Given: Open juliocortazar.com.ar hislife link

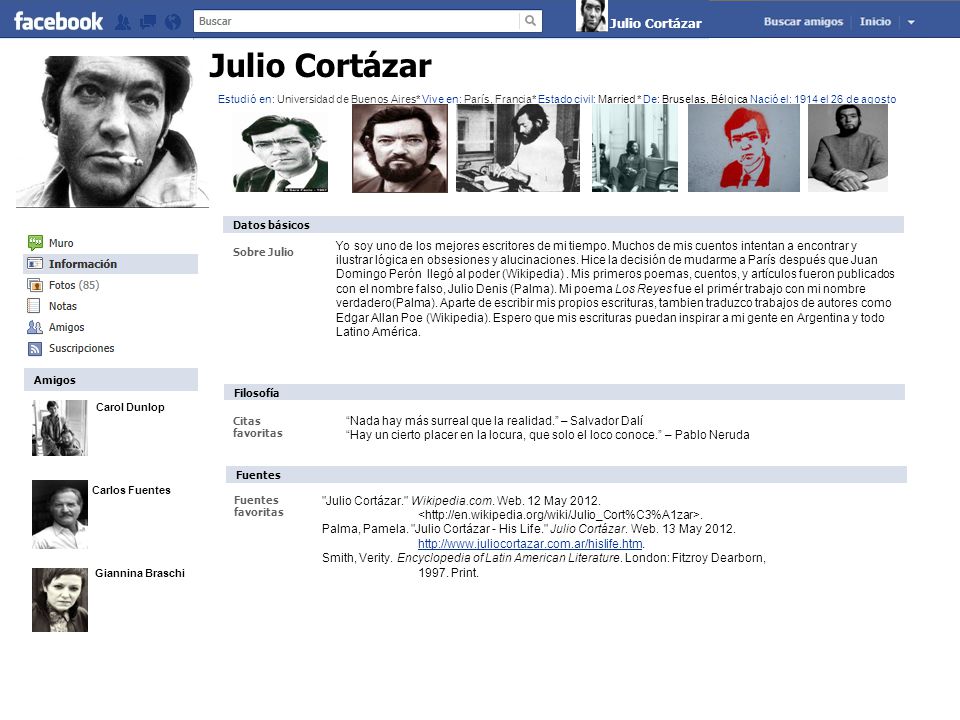Looking at the screenshot, I should (x=530, y=544).
